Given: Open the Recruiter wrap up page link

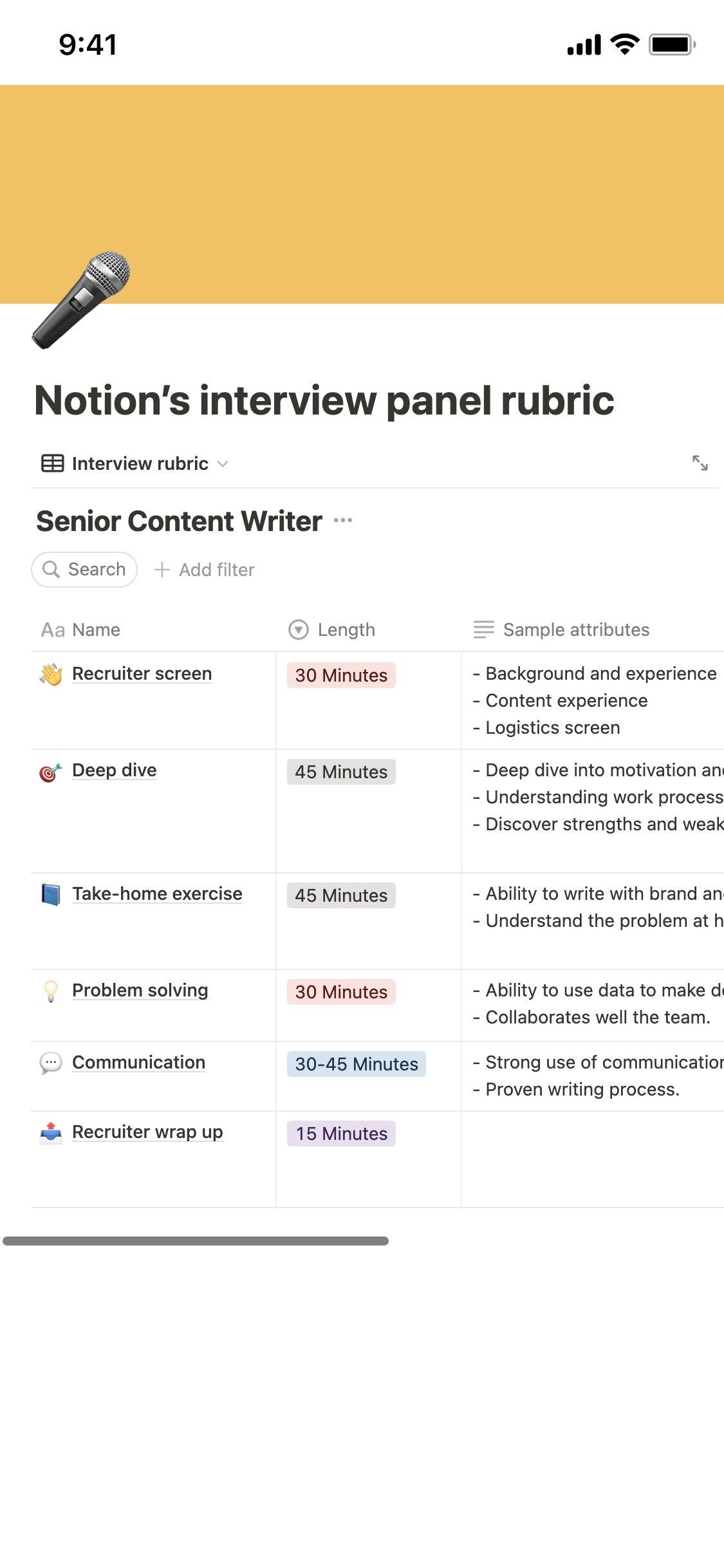Looking at the screenshot, I should pyautogui.click(x=147, y=1132).
